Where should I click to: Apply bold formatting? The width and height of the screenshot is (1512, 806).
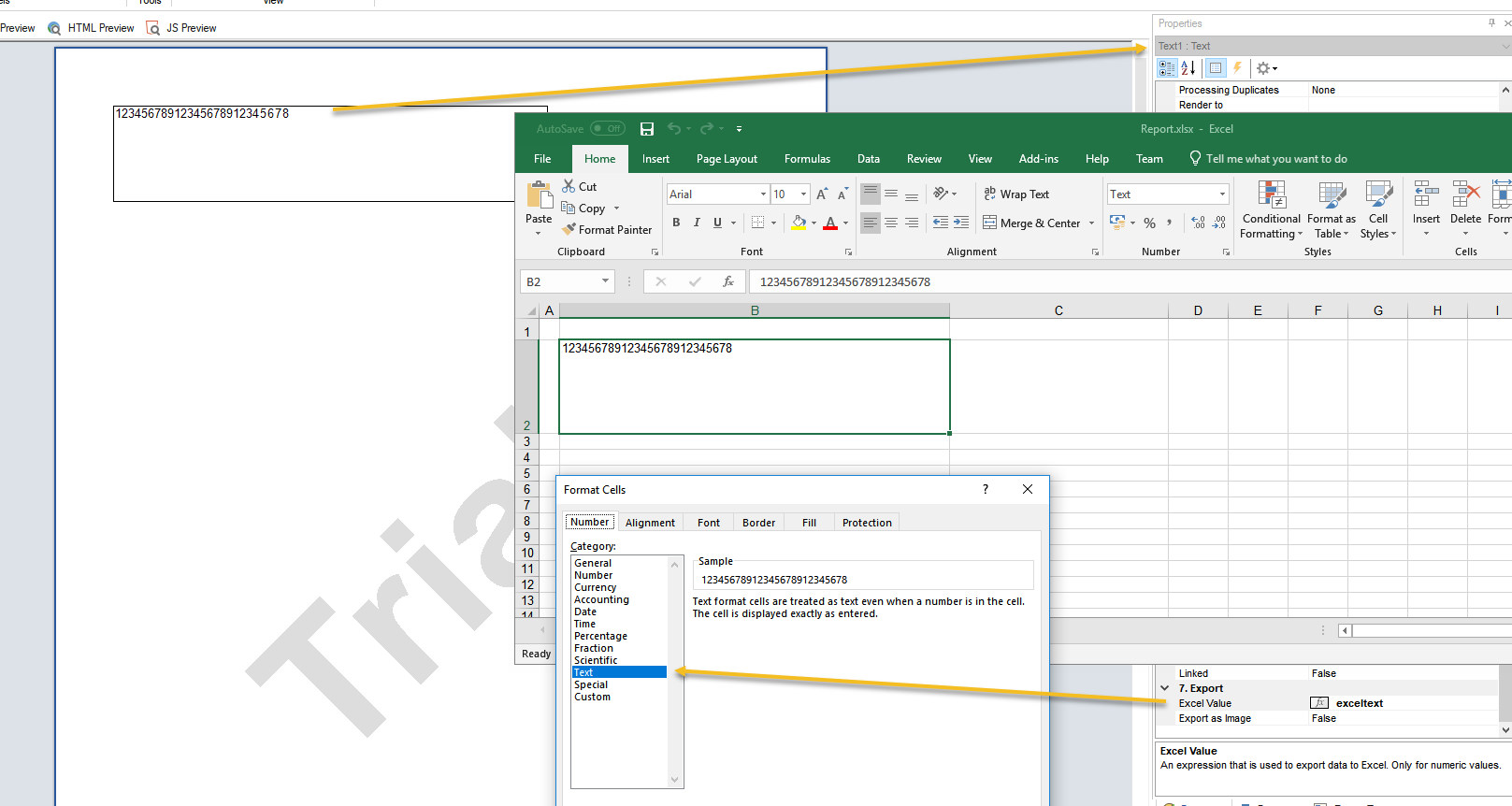click(x=676, y=223)
